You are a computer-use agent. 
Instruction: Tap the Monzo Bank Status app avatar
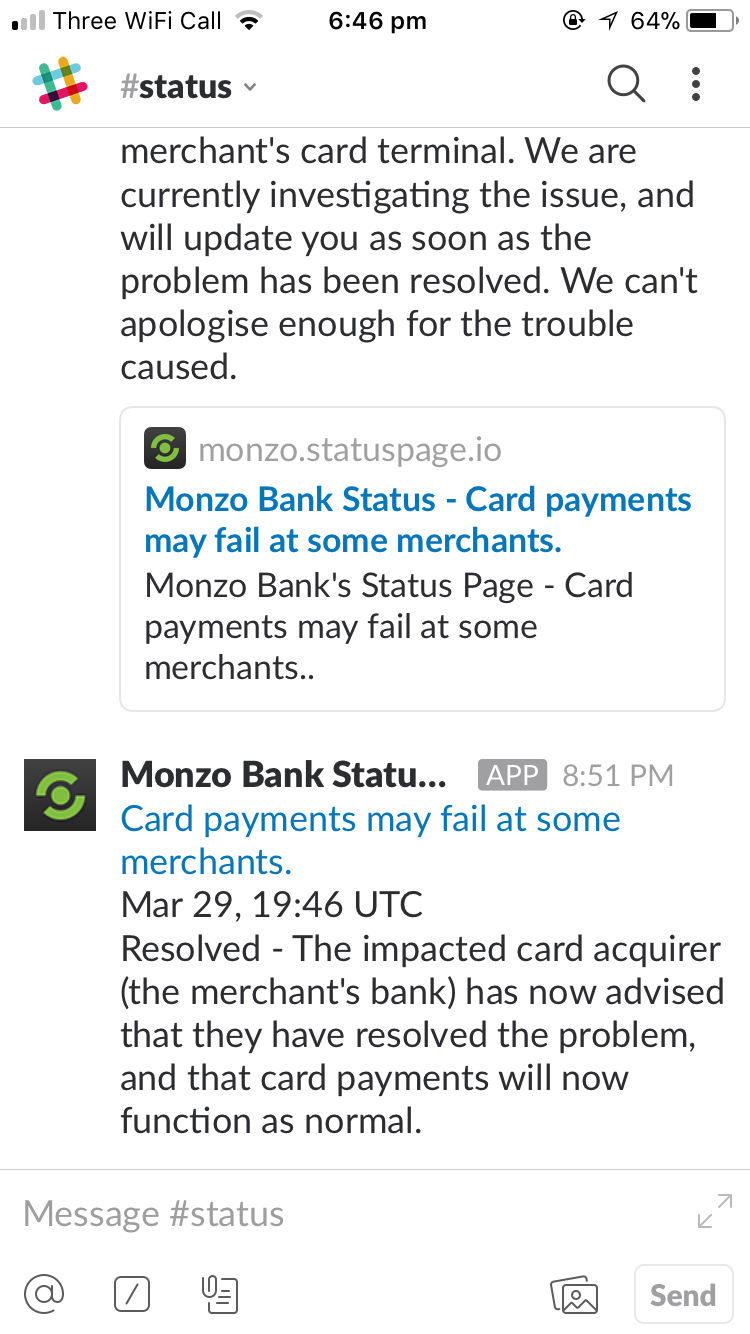60,795
